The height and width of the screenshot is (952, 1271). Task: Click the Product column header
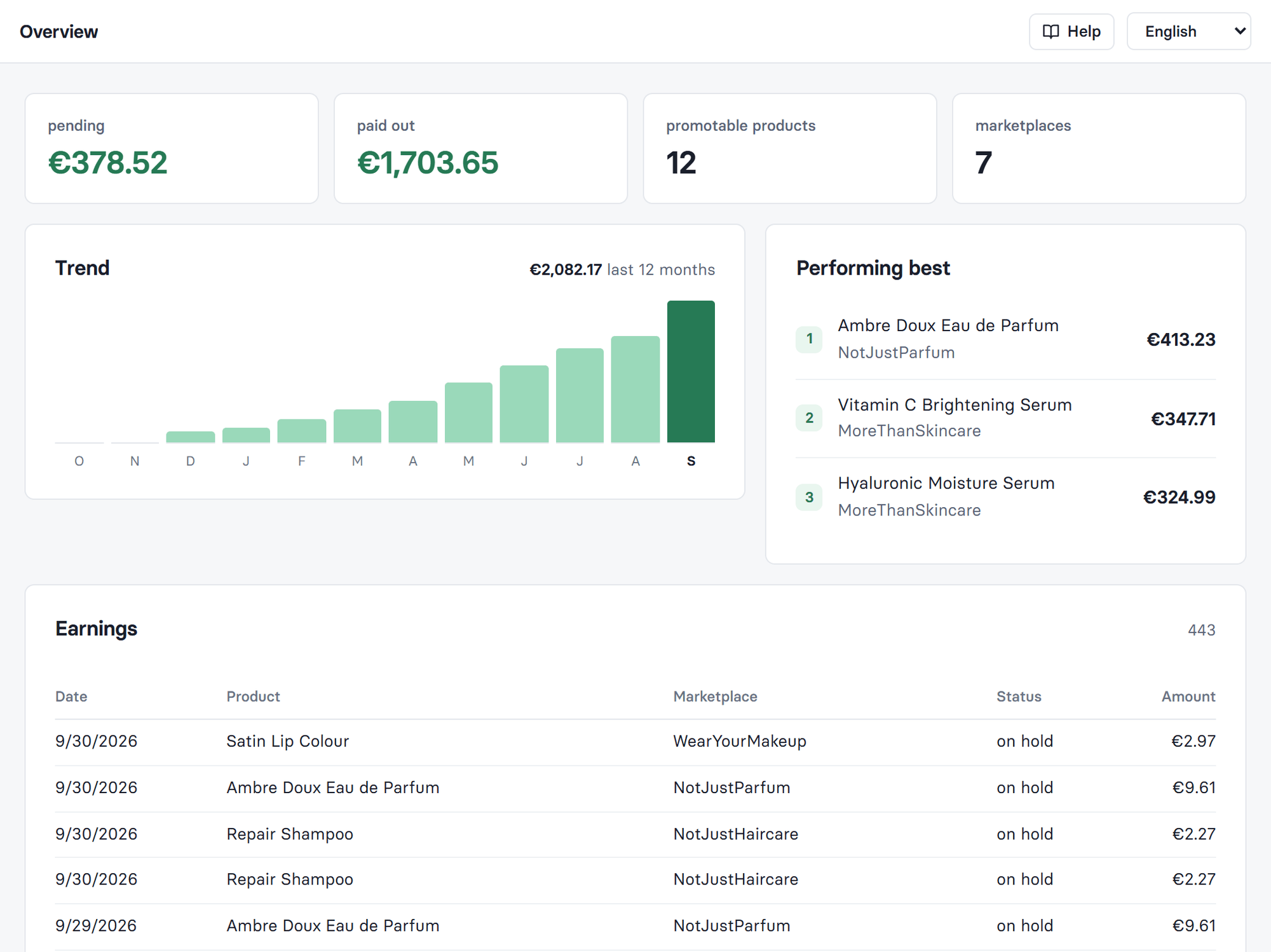pyautogui.click(x=253, y=697)
